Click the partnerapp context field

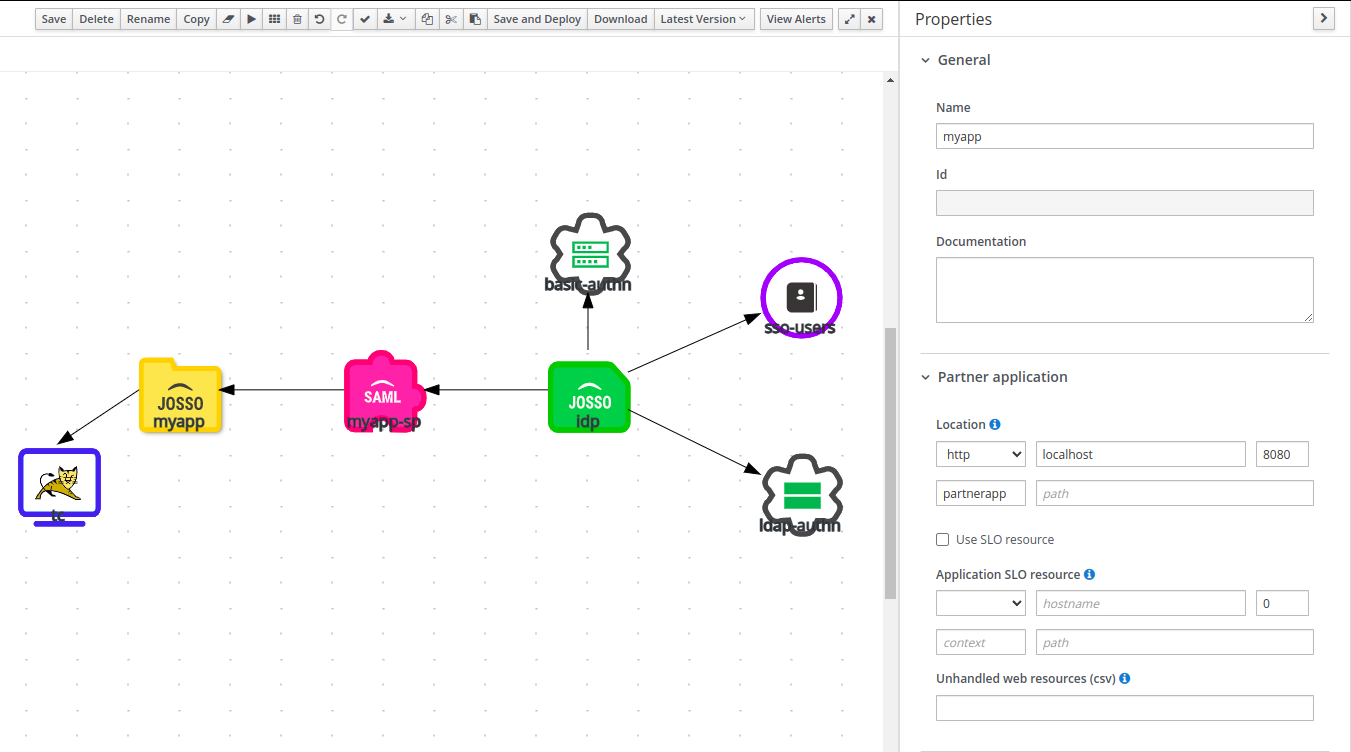click(981, 493)
